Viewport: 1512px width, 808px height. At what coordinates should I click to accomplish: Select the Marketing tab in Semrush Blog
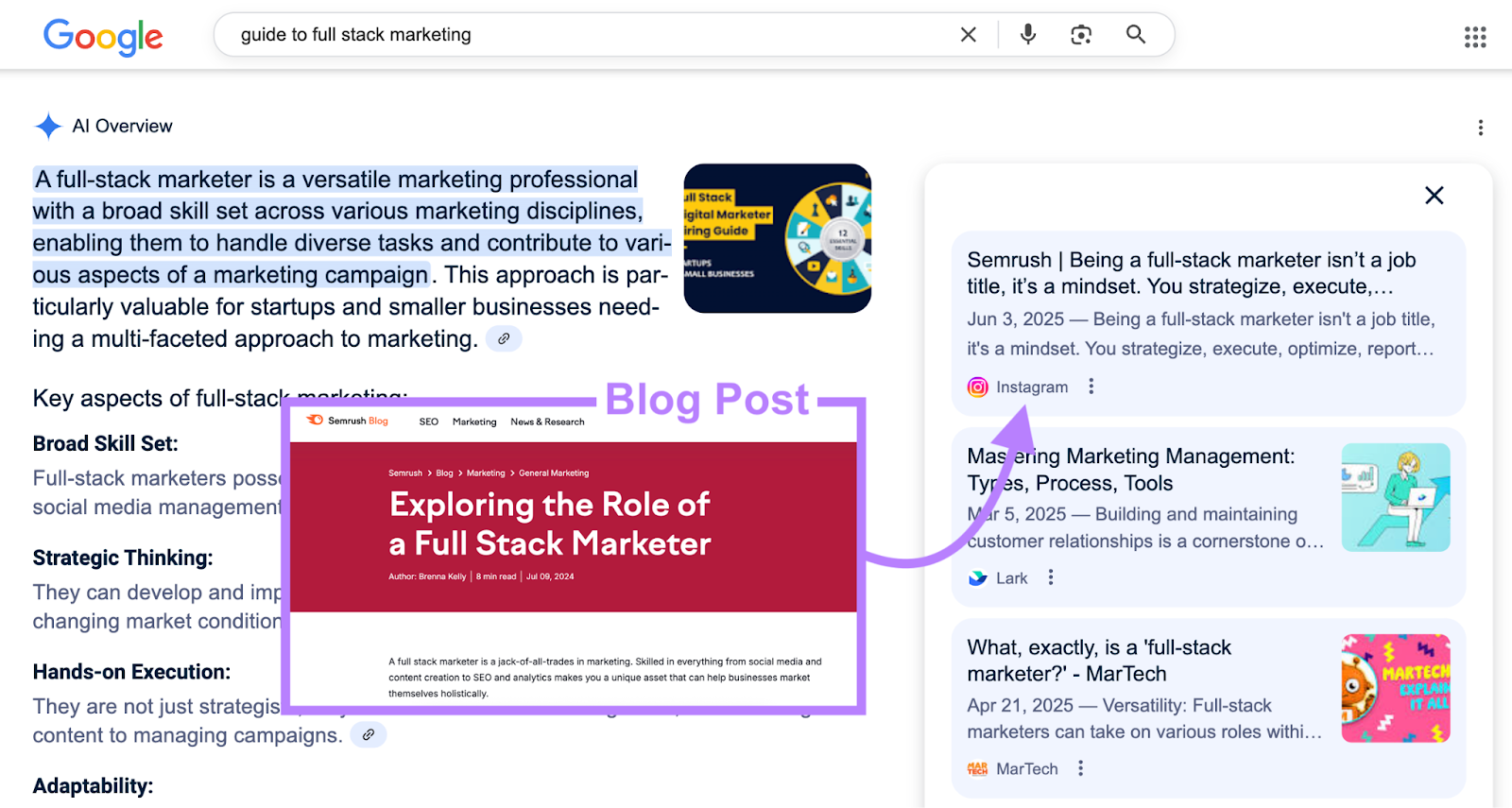click(x=474, y=421)
